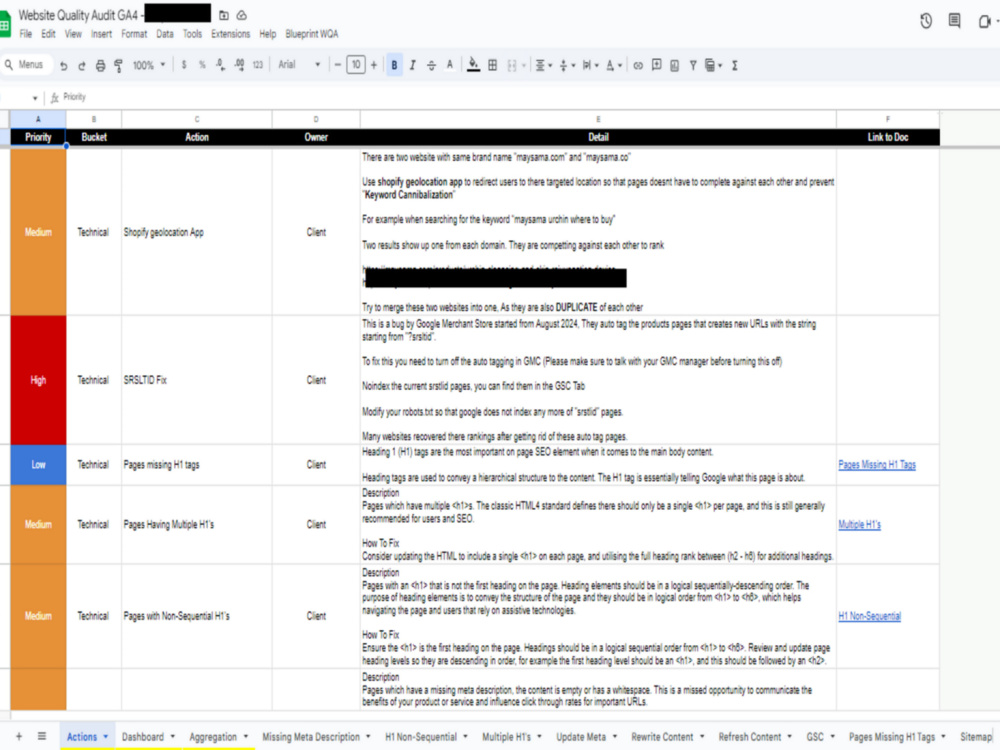The image size is (1000, 750).
Task: Open zoom 100% dropdown
Action: [x=149, y=65]
